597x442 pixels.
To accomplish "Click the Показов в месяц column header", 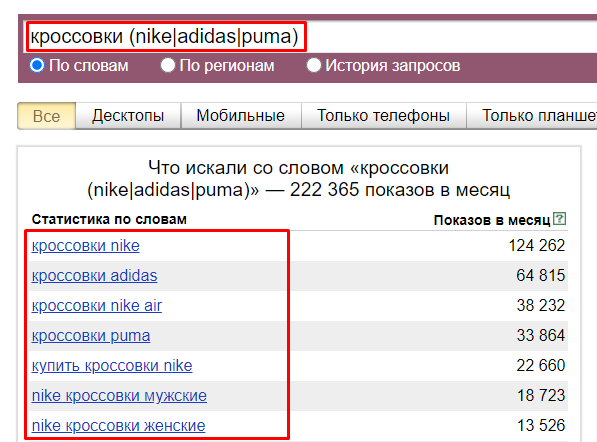I will 492,220.
